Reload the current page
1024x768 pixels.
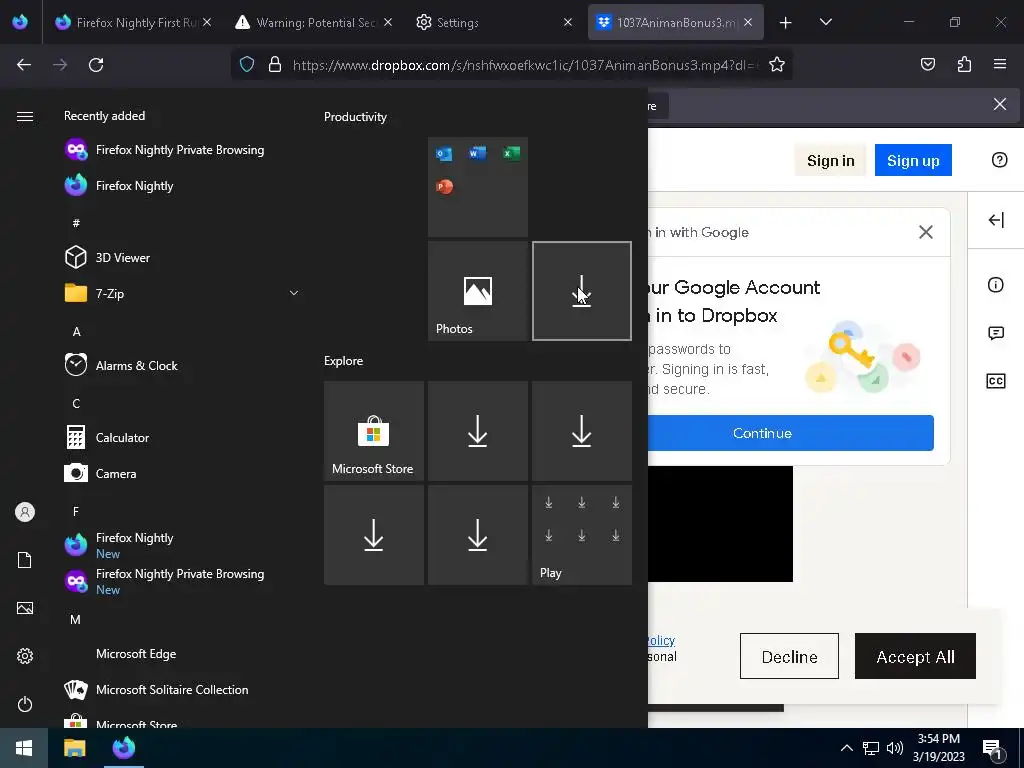click(96, 65)
